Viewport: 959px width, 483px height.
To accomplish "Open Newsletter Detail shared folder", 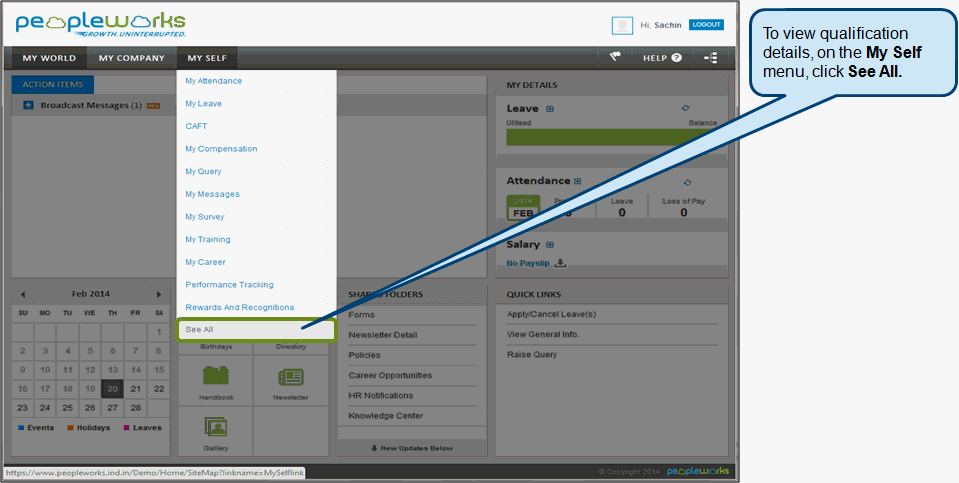I will pyautogui.click(x=383, y=335).
